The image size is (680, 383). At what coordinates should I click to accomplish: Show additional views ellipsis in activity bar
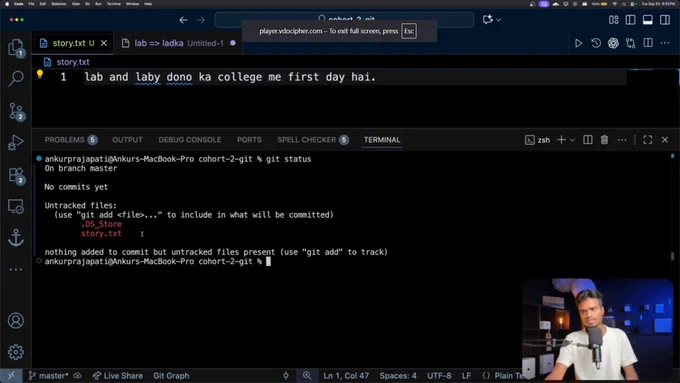16,269
